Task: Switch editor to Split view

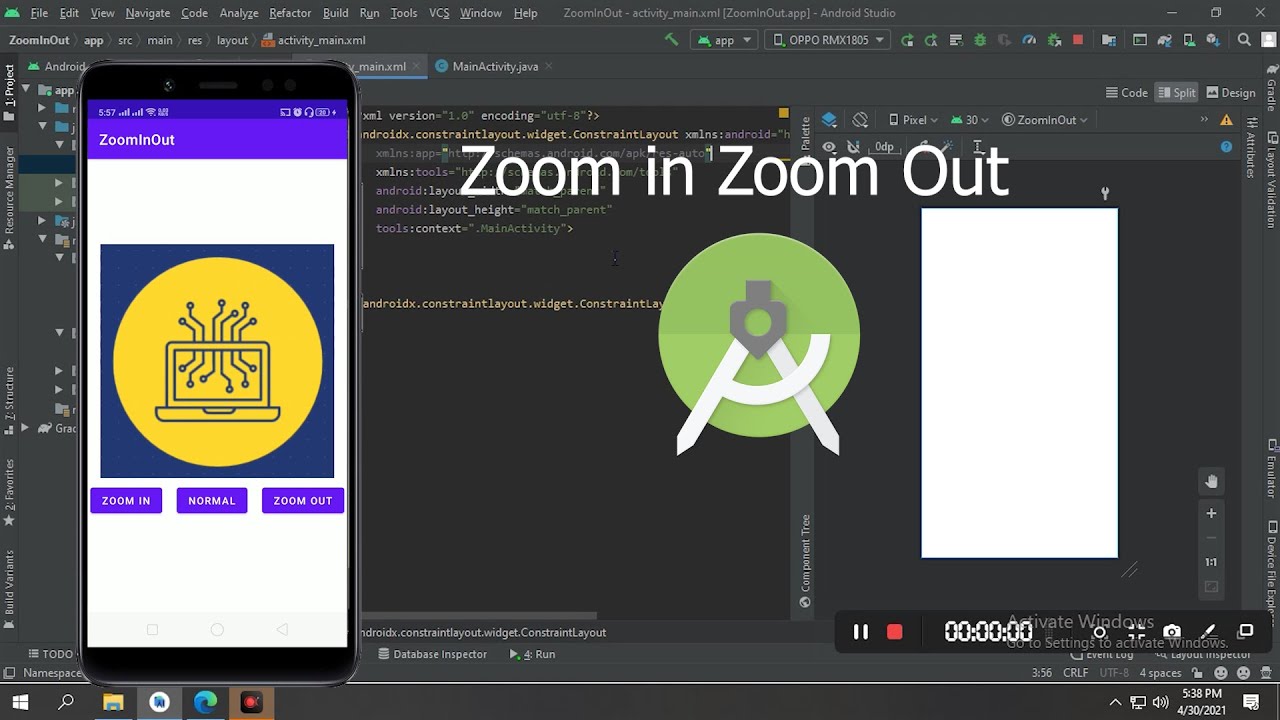Action: click(1176, 92)
